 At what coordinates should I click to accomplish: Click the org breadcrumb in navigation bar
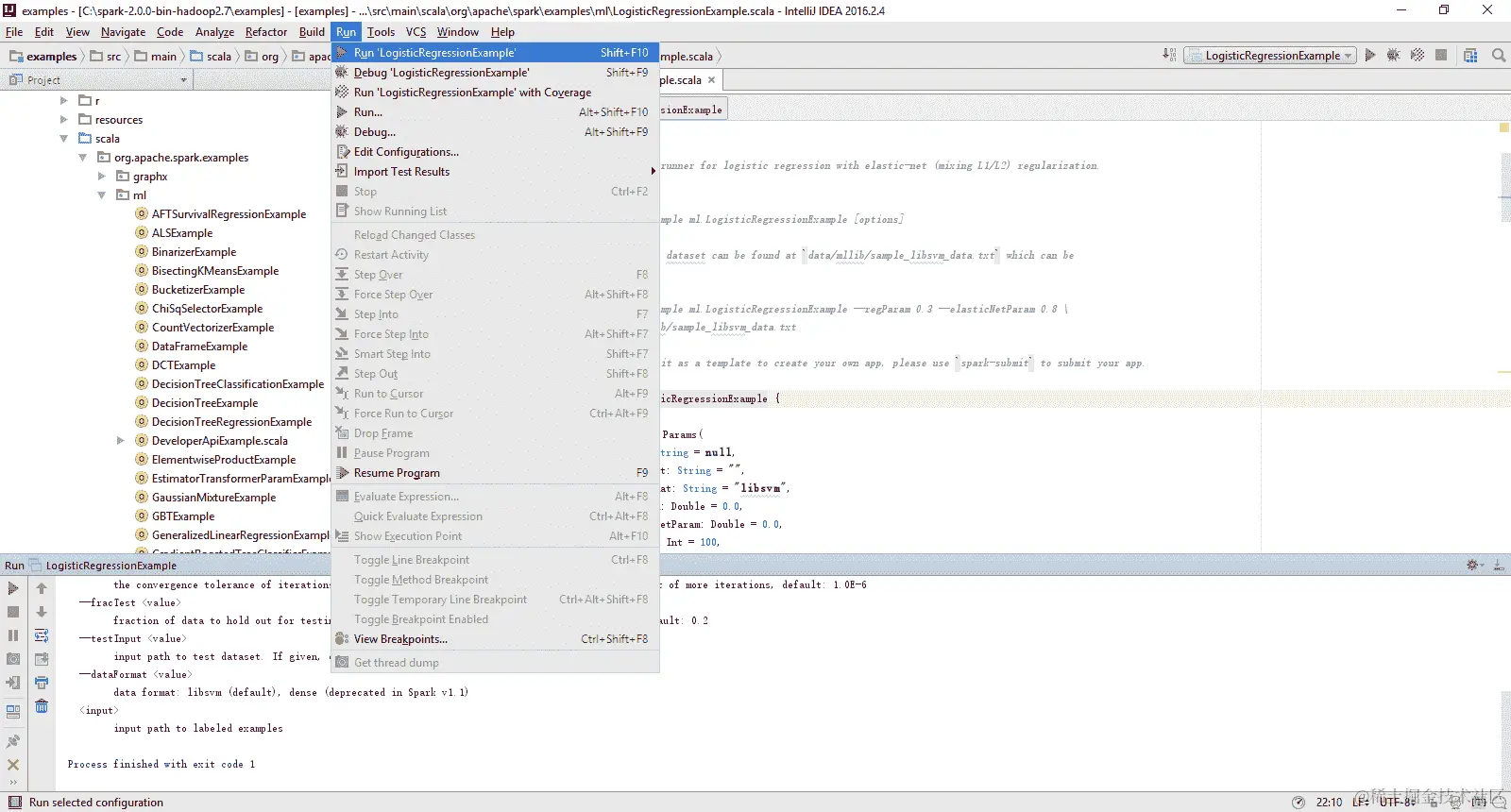point(263,57)
